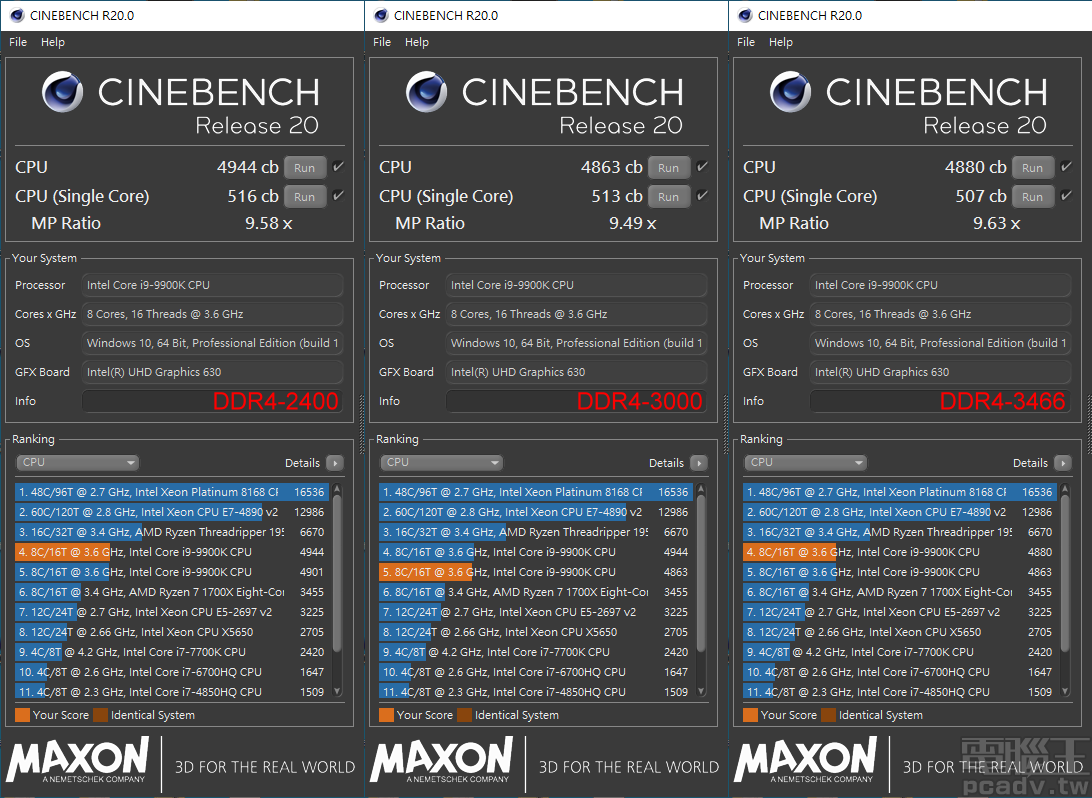Screen dimensions: 1092x798
Task: Click the down scroll arrow of the left ranking list
Action: [x=339, y=691]
